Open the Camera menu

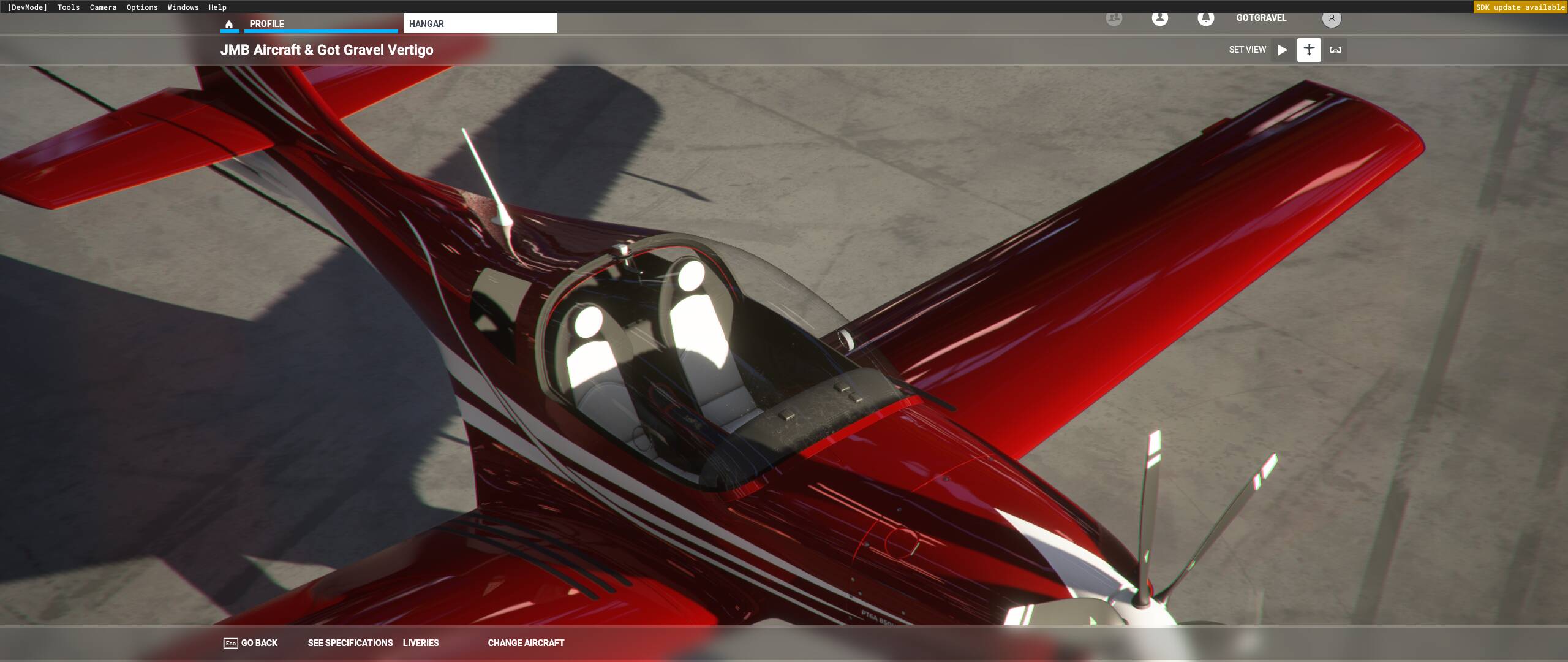[x=103, y=7]
